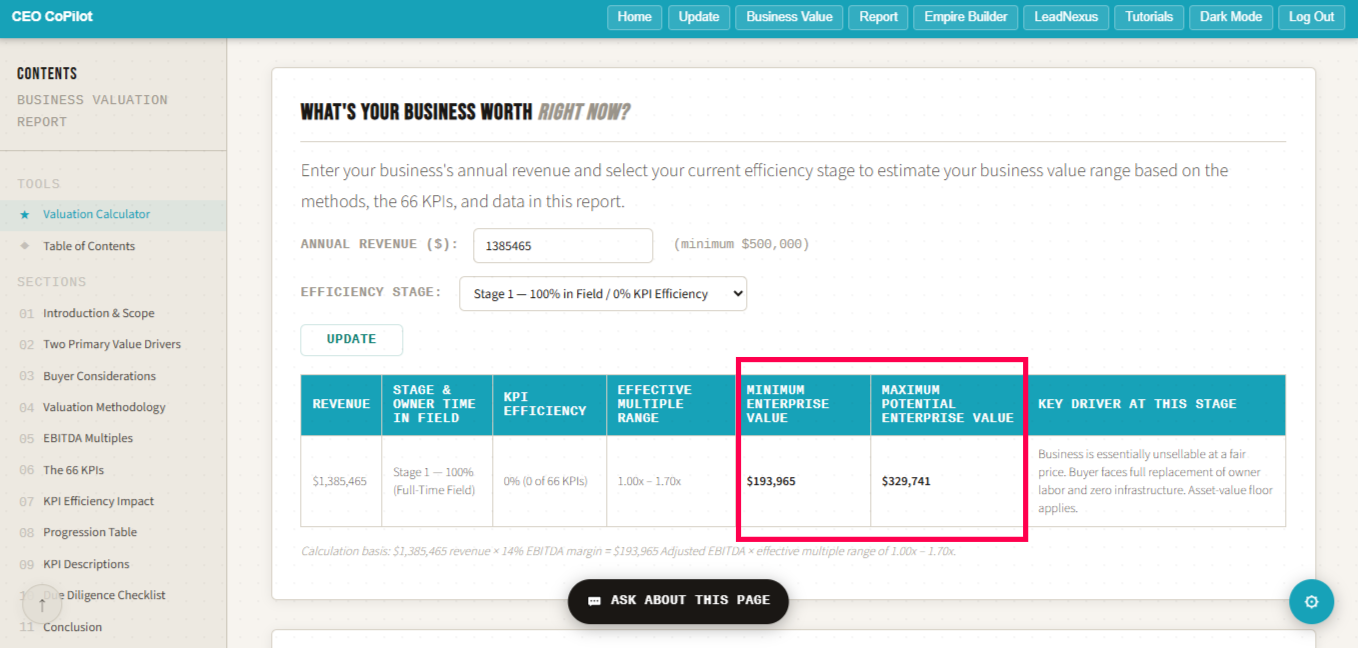Click the Annual Revenue input field

click(x=562, y=245)
